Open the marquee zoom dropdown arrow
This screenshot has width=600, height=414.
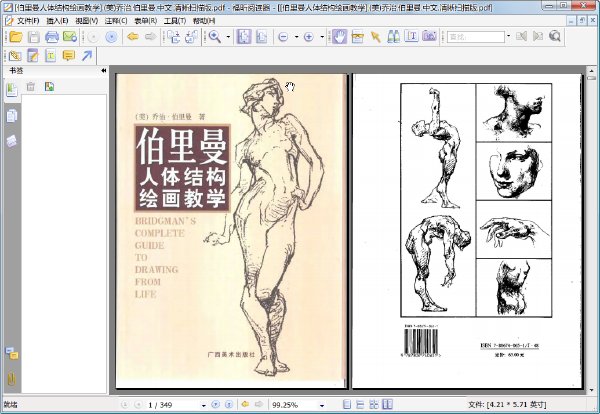(x=228, y=37)
